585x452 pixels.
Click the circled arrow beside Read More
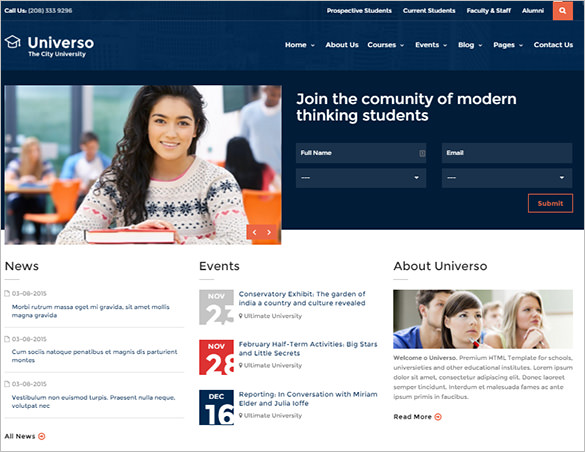438,417
